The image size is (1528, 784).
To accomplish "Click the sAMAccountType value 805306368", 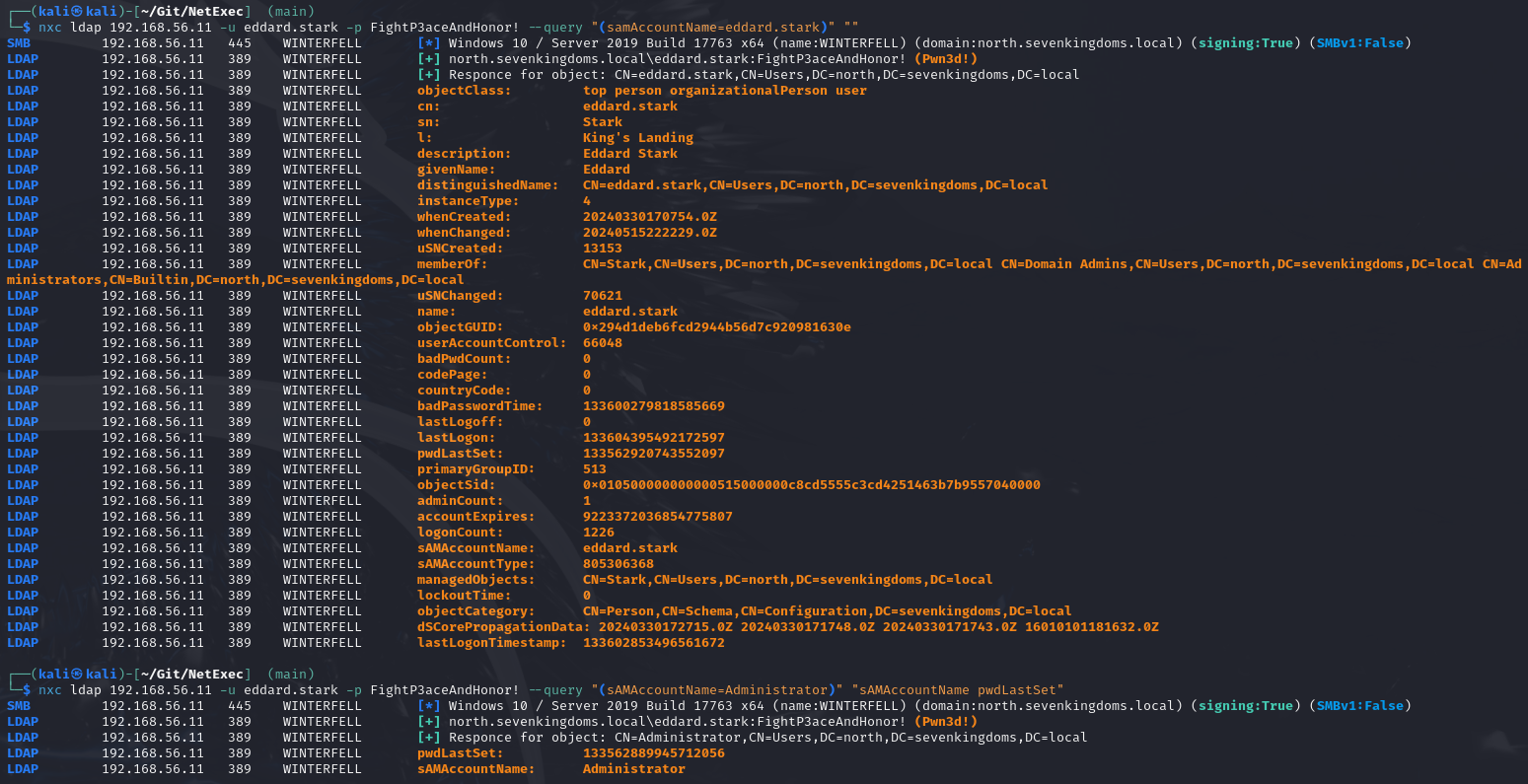I will tap(618, 563).
